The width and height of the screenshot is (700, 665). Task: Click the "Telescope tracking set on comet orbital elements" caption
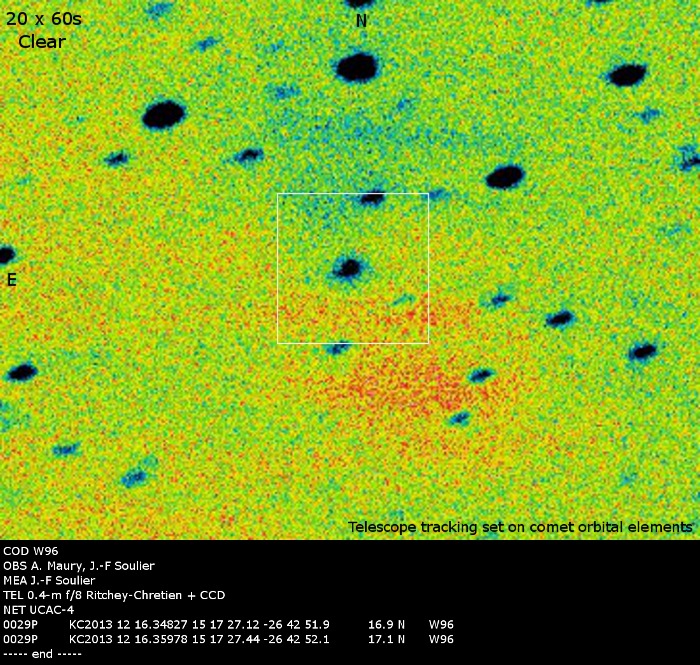click(x=520, y=527)
